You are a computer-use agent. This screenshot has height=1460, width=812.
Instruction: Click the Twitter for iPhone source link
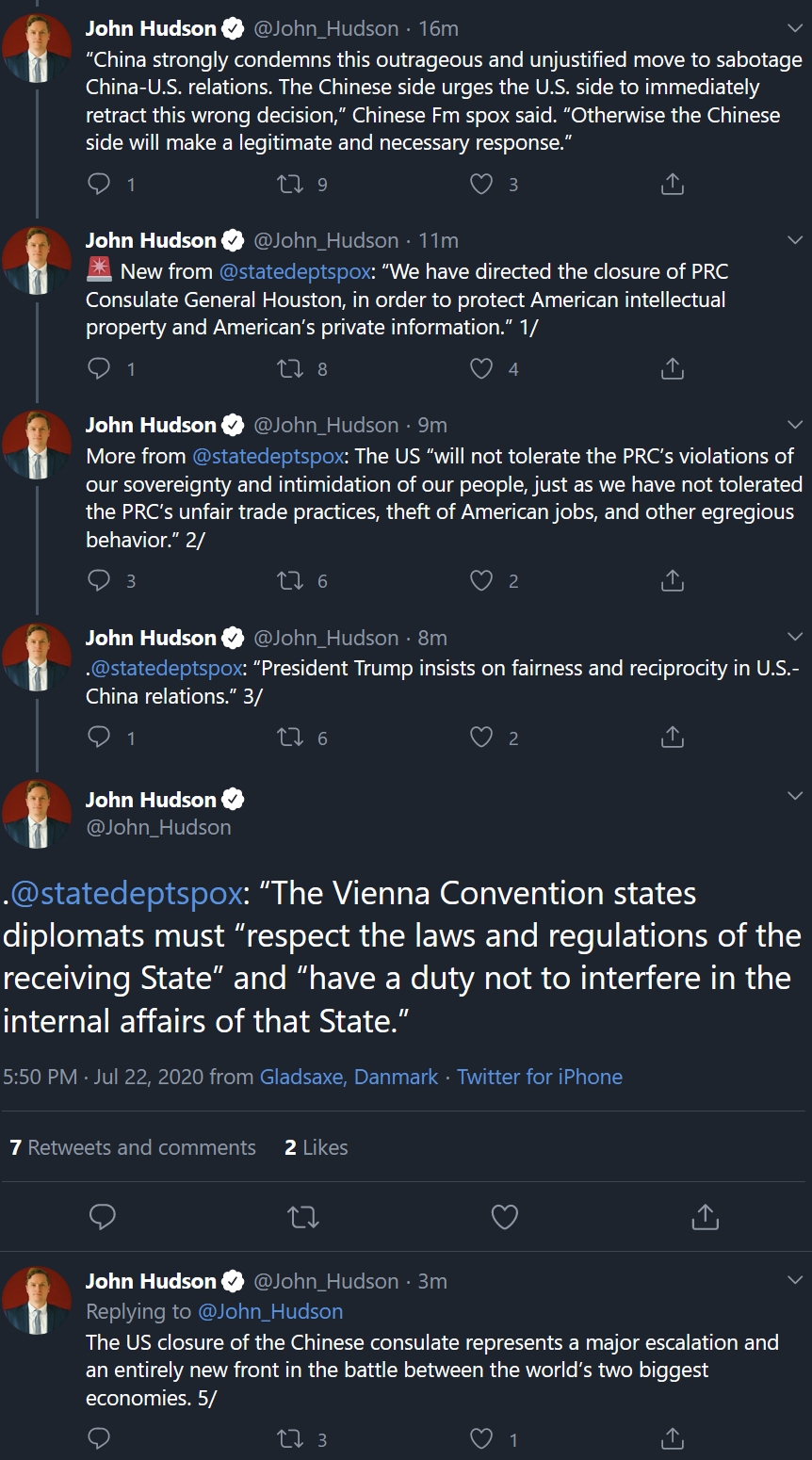click(540, 1077)
